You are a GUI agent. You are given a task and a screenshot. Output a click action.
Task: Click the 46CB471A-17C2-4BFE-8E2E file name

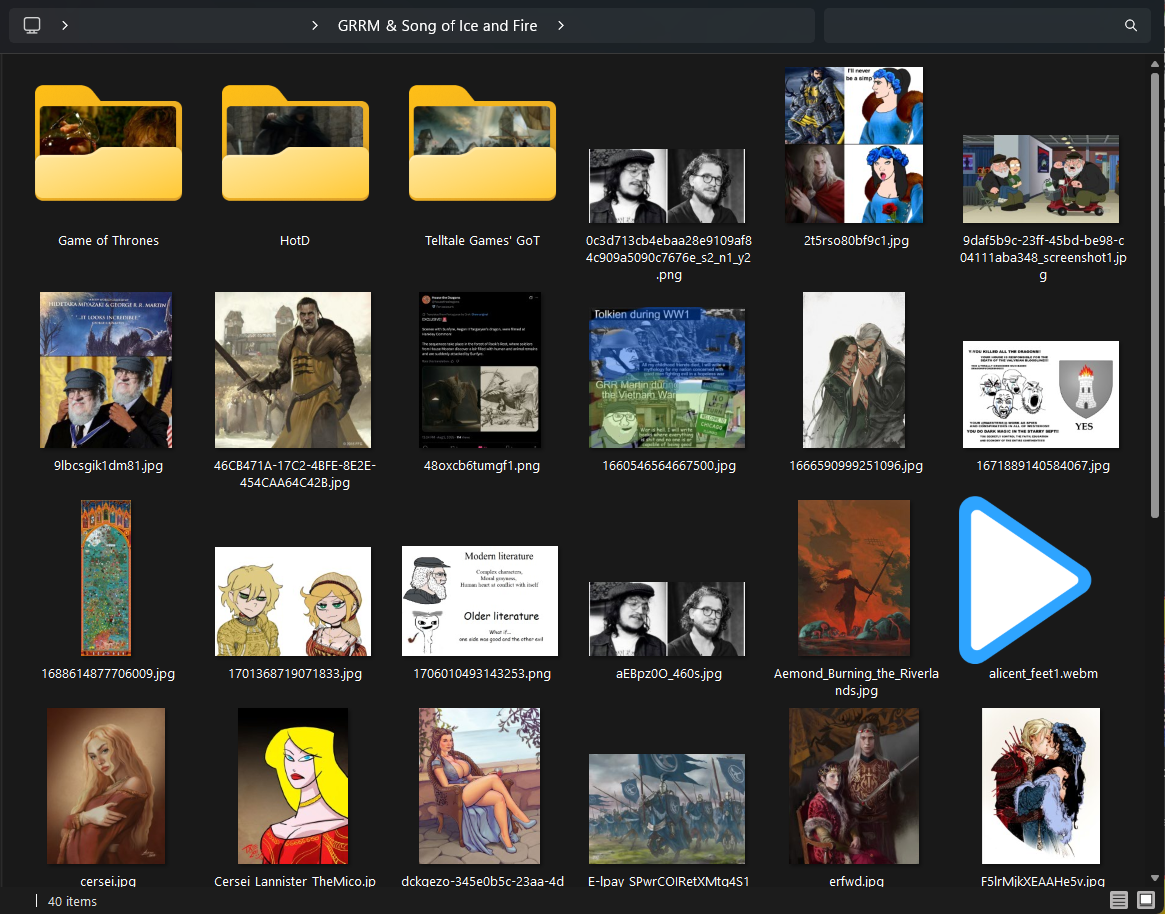295,474
